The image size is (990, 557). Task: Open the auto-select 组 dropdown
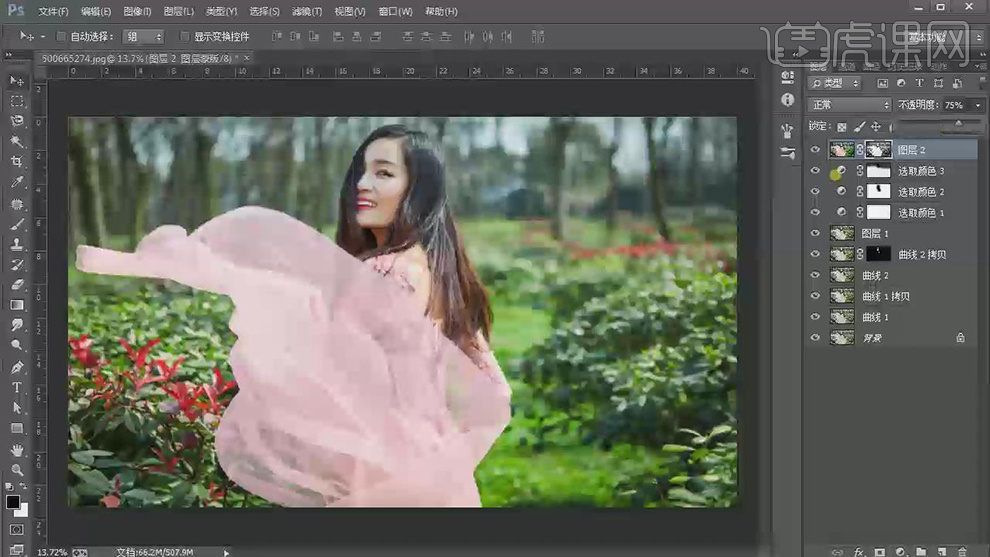(x=142, y=37)
